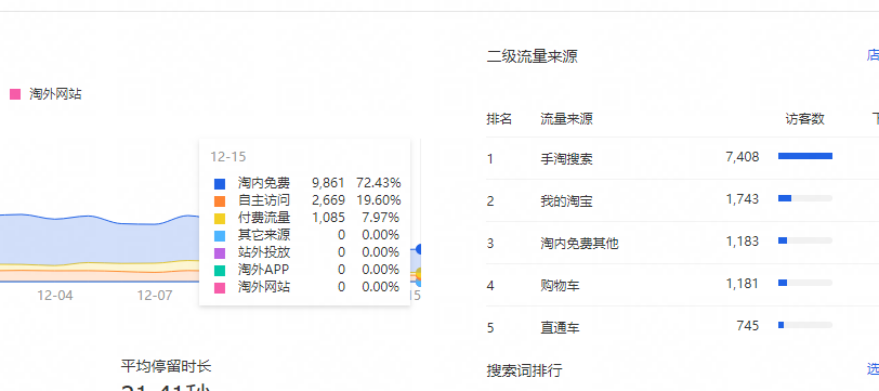879x391 pixels.
Task: Click 淘外APP label in tooltip
Action: pyautogui.click(x=263, y=270)
